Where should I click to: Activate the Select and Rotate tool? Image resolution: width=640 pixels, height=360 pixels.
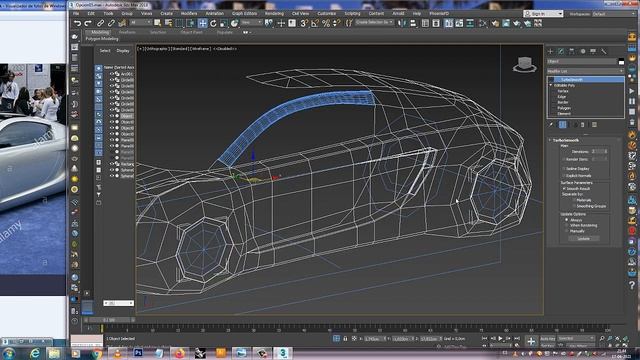click(213, 24)
